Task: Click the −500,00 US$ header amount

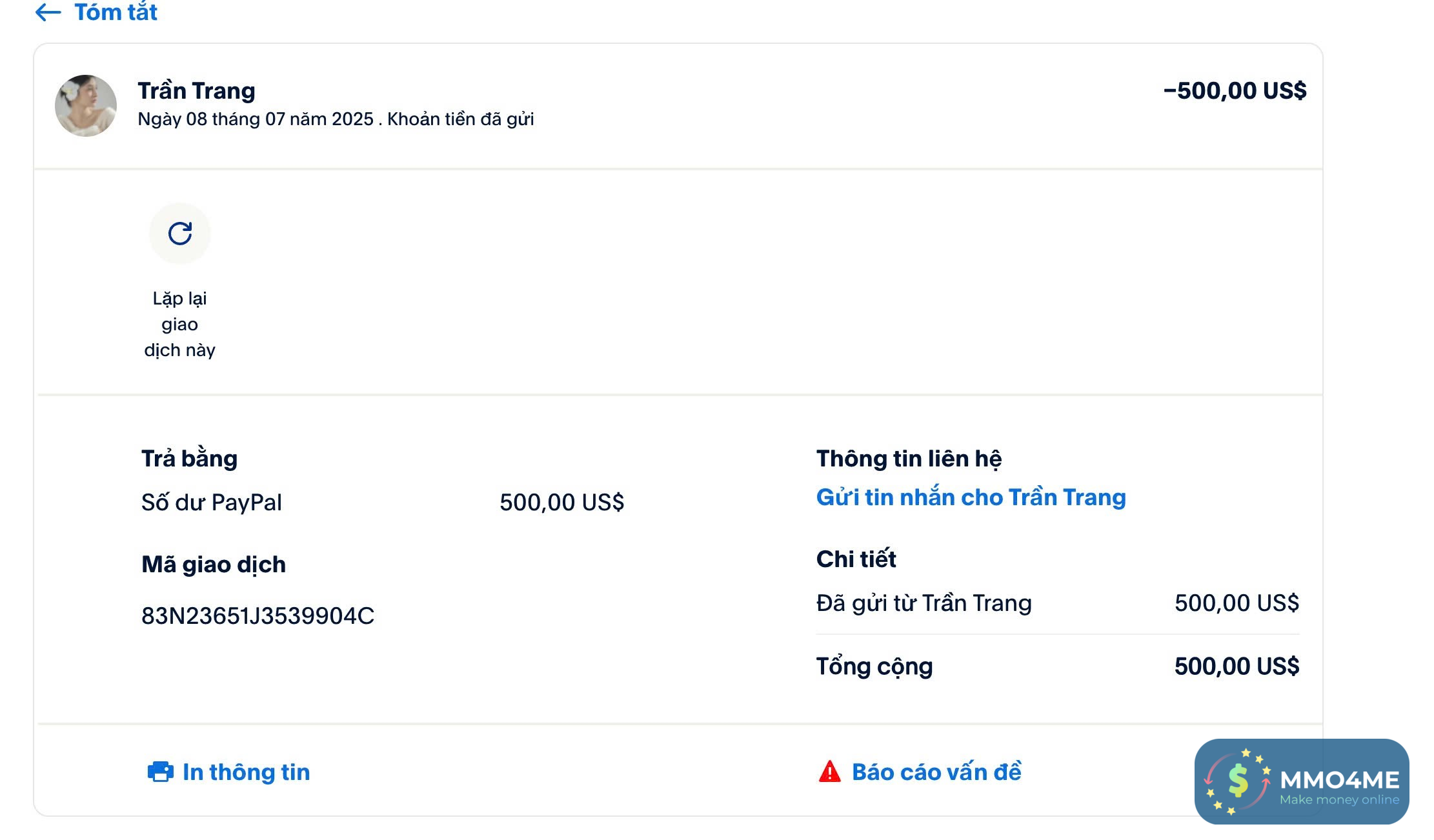Action: click(1235, 91)
